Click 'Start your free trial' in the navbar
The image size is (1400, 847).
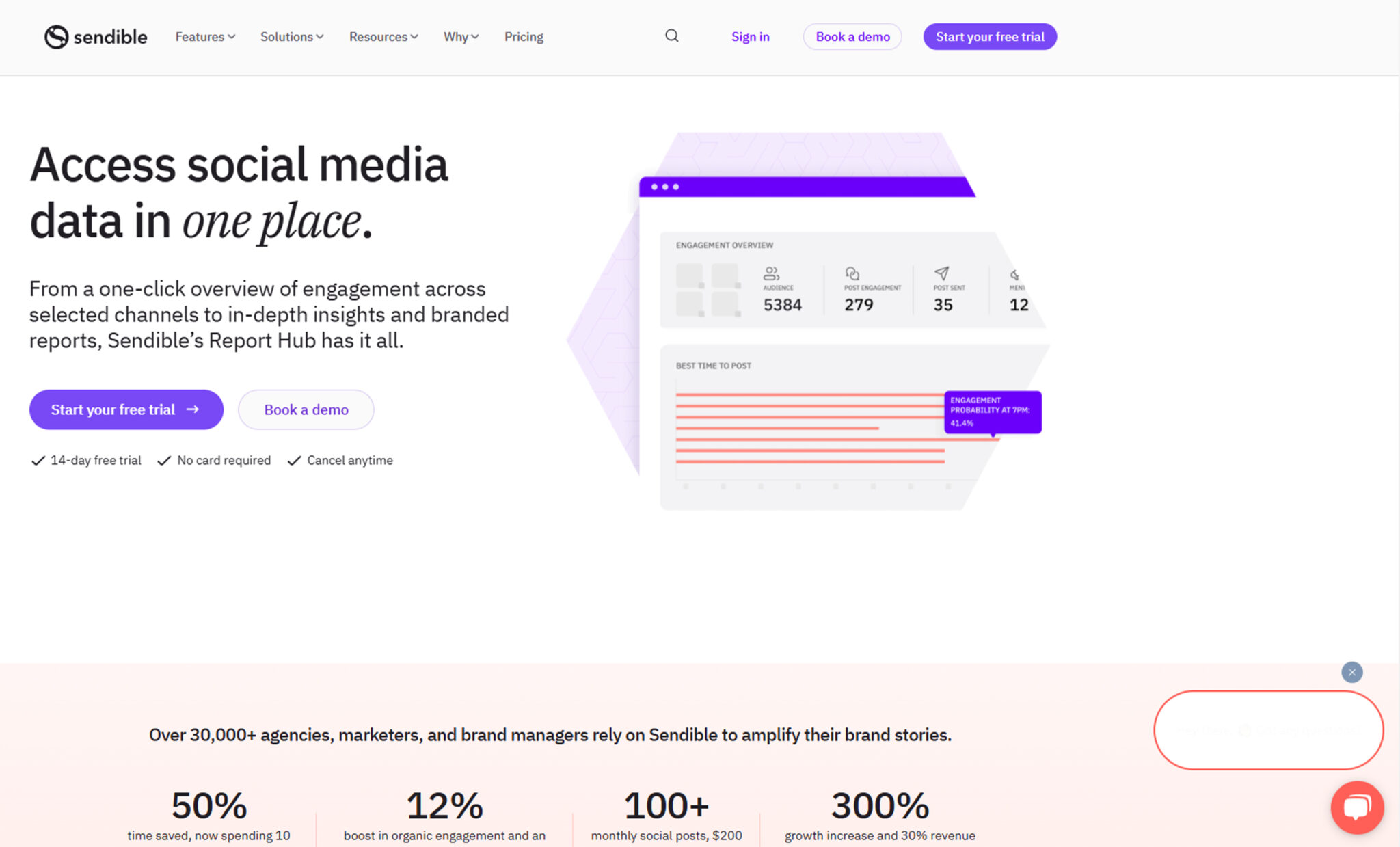990,37
